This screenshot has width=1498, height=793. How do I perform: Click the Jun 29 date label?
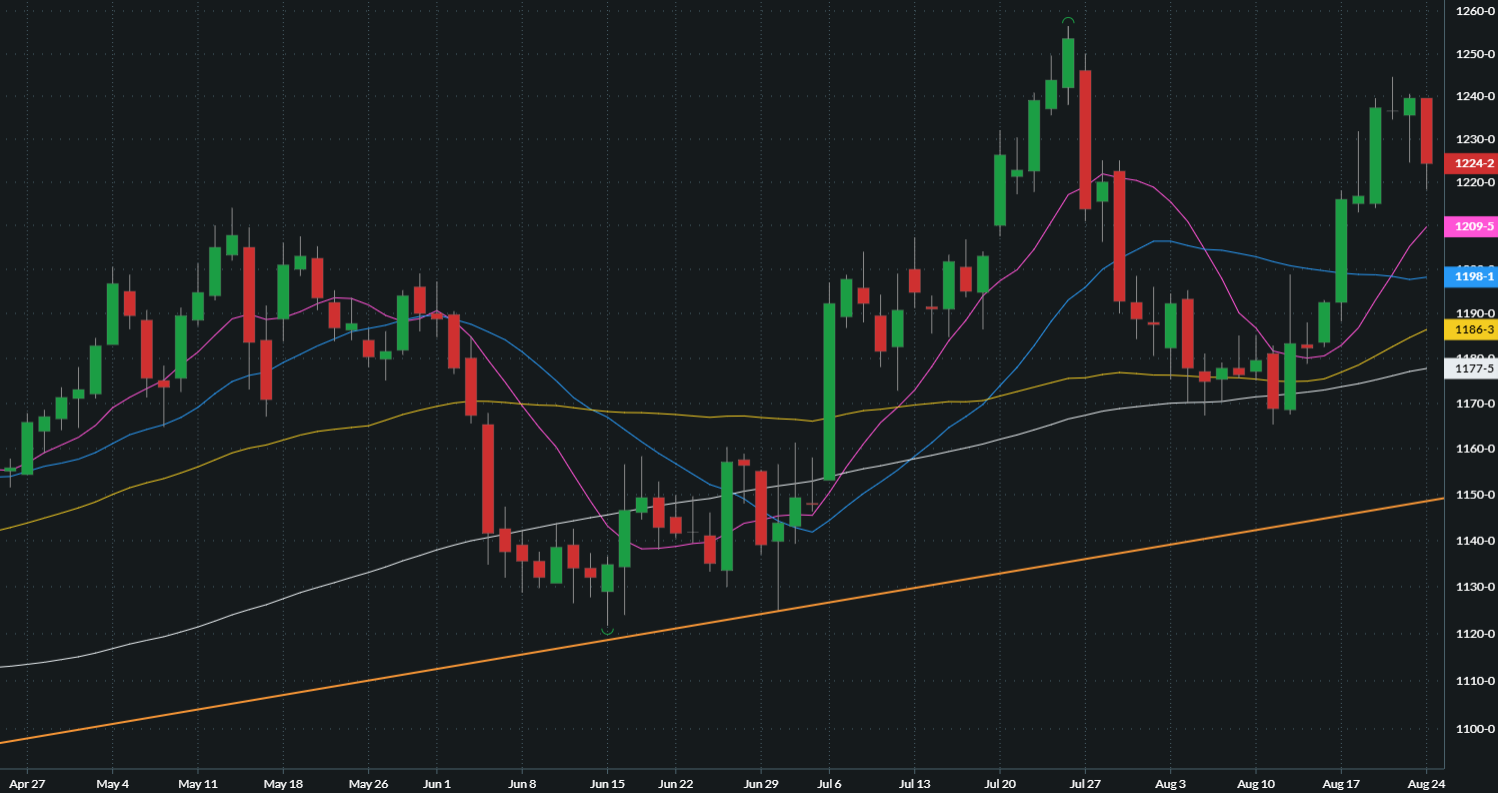[761, 783]
